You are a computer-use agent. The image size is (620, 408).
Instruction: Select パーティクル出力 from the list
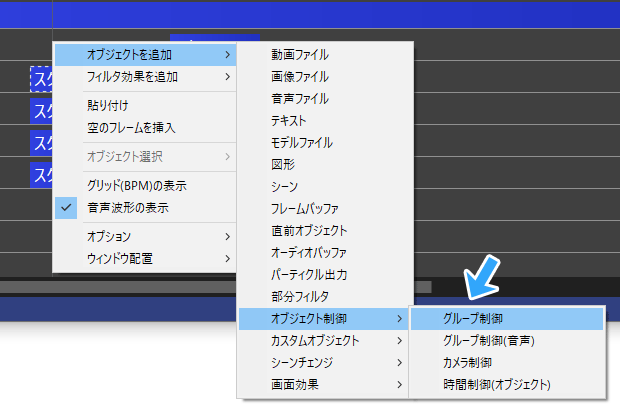tap(308, 274)
